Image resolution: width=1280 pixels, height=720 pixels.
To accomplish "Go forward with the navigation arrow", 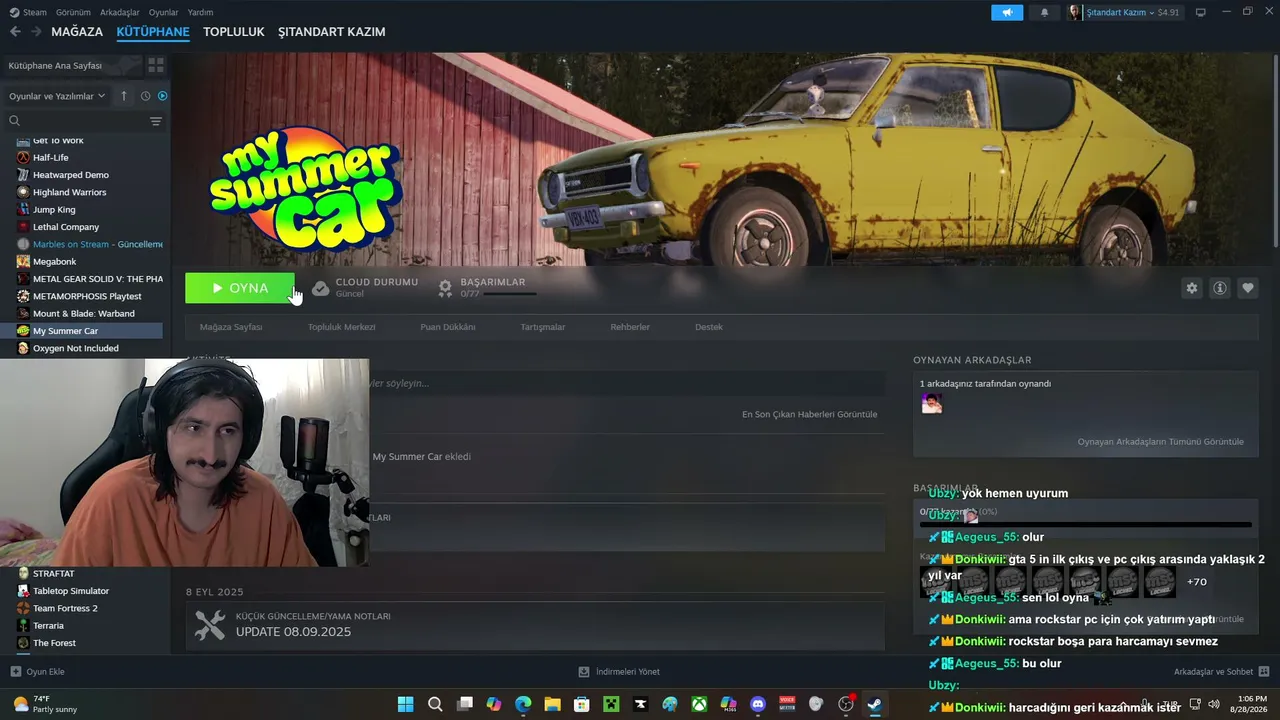I will (x=36, y=32).
